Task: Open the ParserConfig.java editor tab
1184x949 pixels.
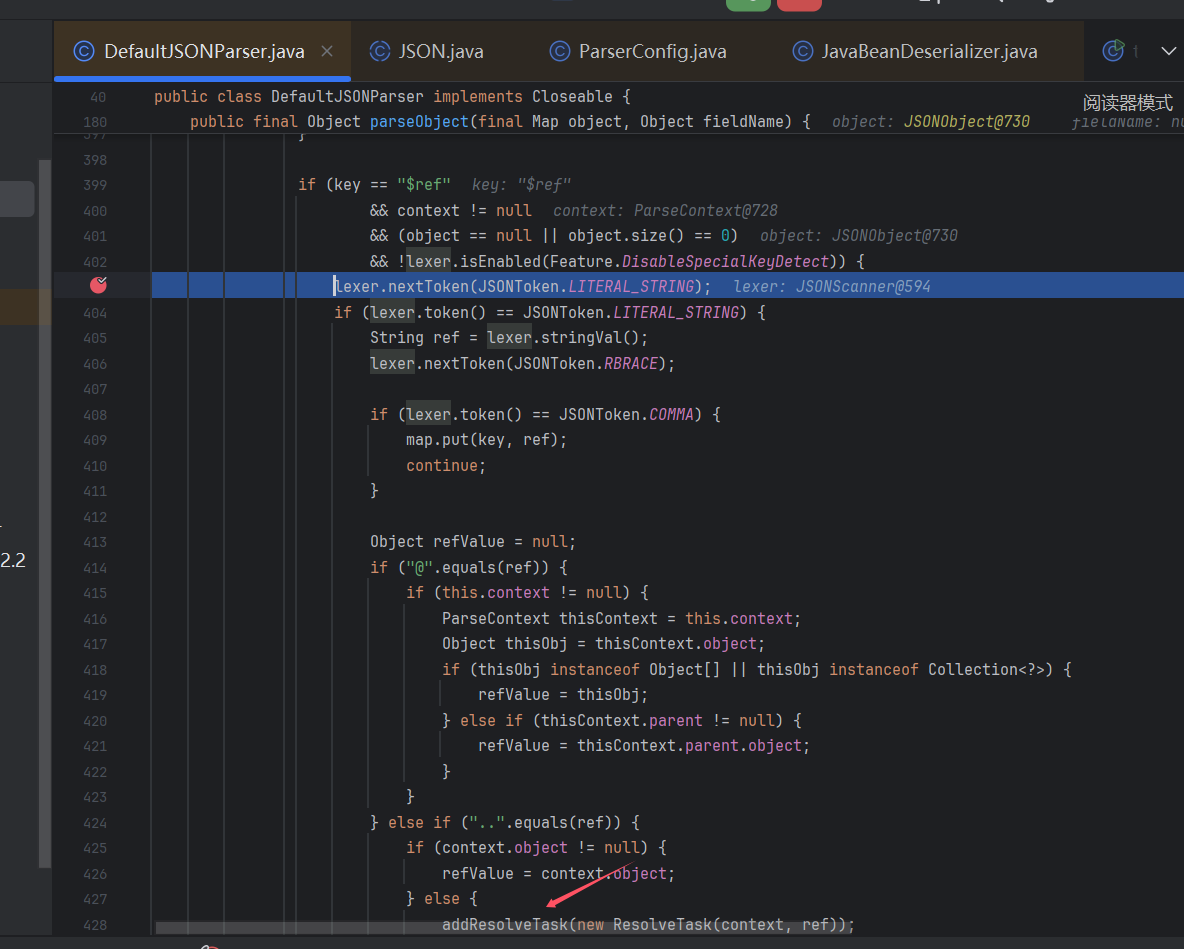Action: tap(638, 51)
